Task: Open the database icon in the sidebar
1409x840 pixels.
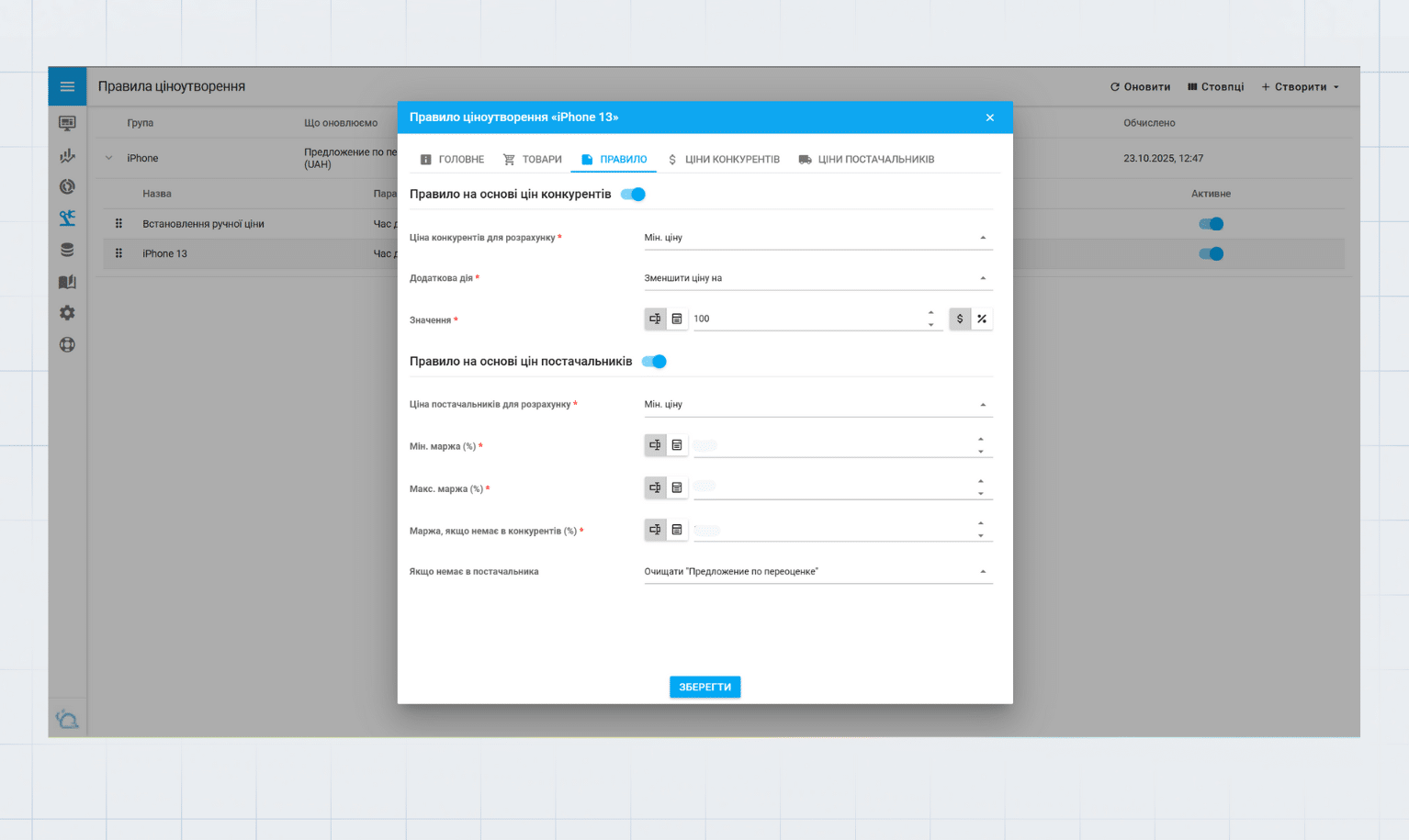Action: 67,250
